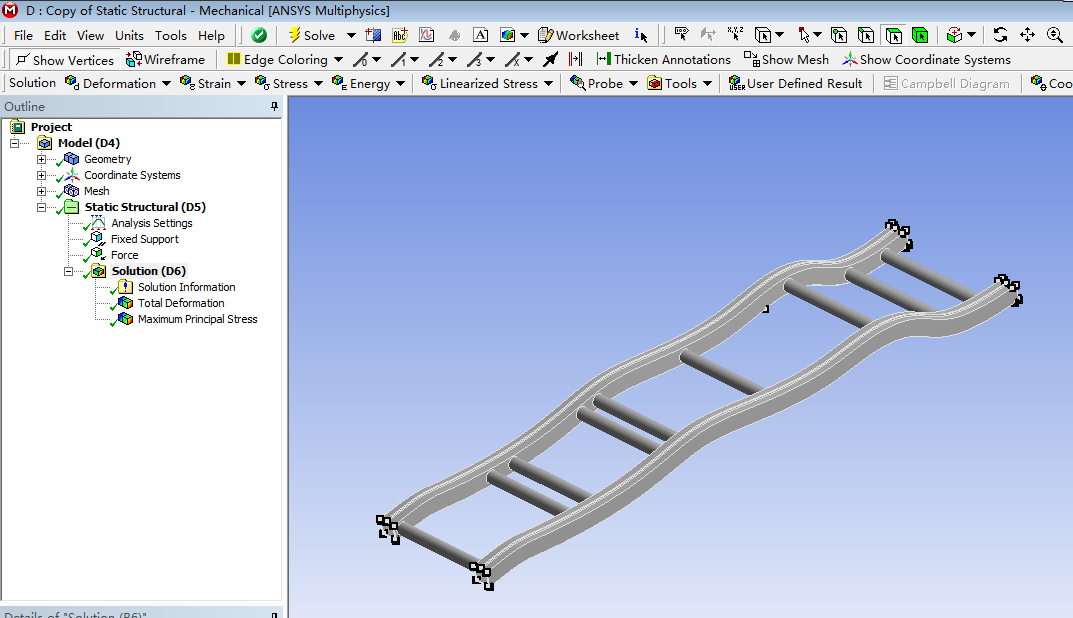
Task: Select Force in outline tree
Action: point(125,255)
